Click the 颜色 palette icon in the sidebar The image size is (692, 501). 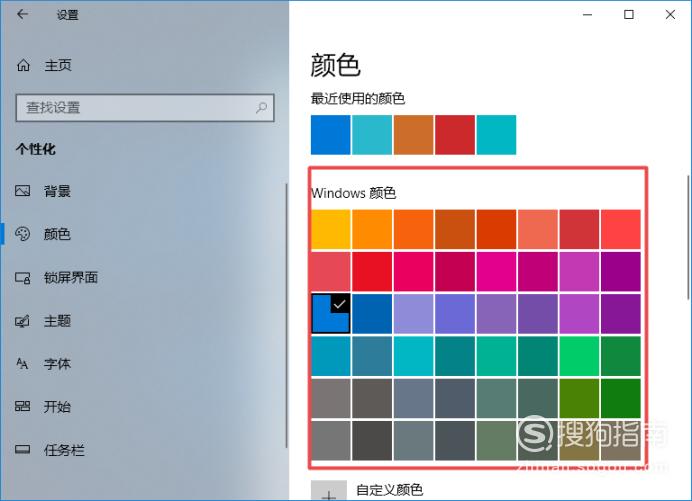(x=23, y=234)
